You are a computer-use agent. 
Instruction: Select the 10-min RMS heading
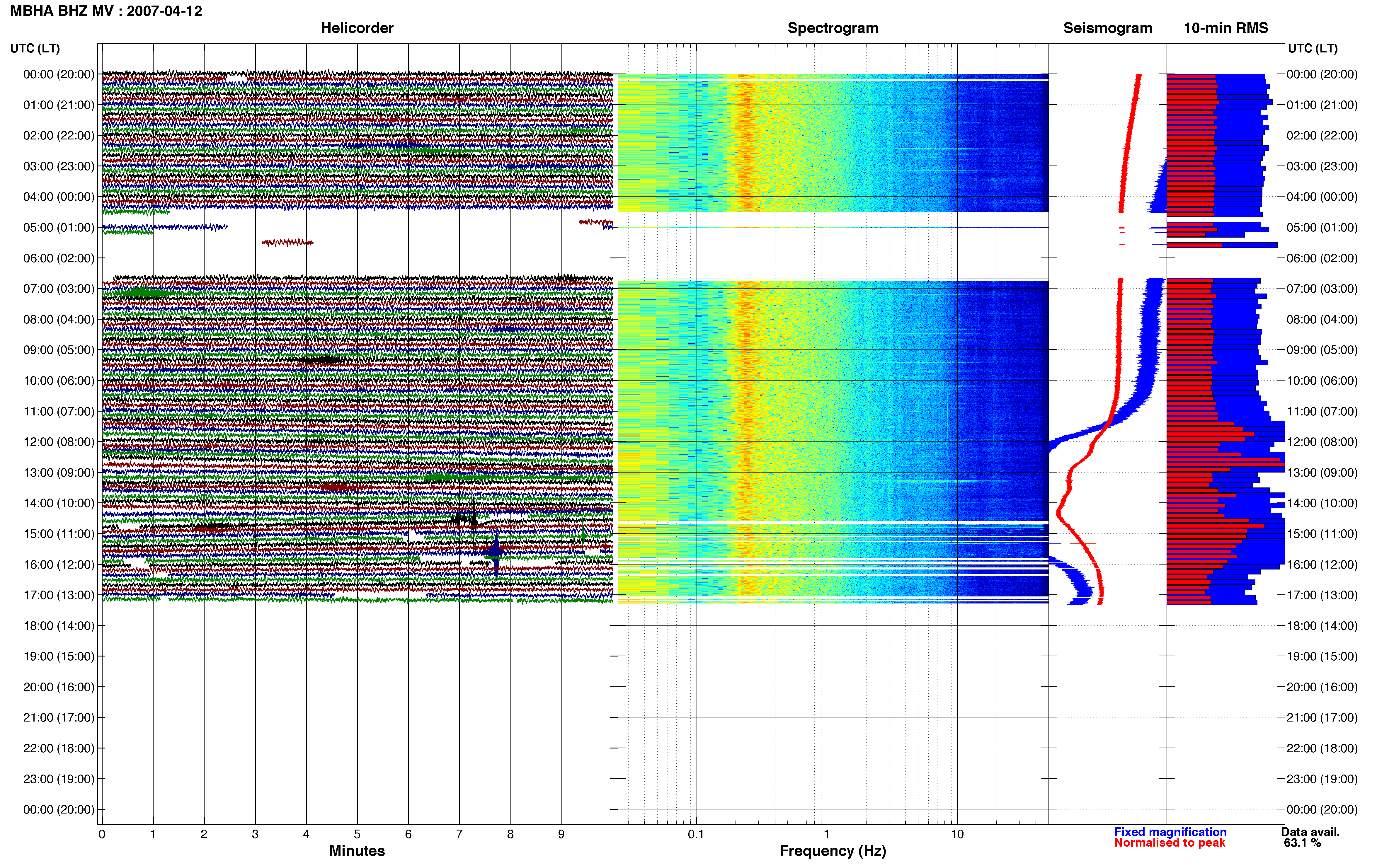click(1225, 28)
